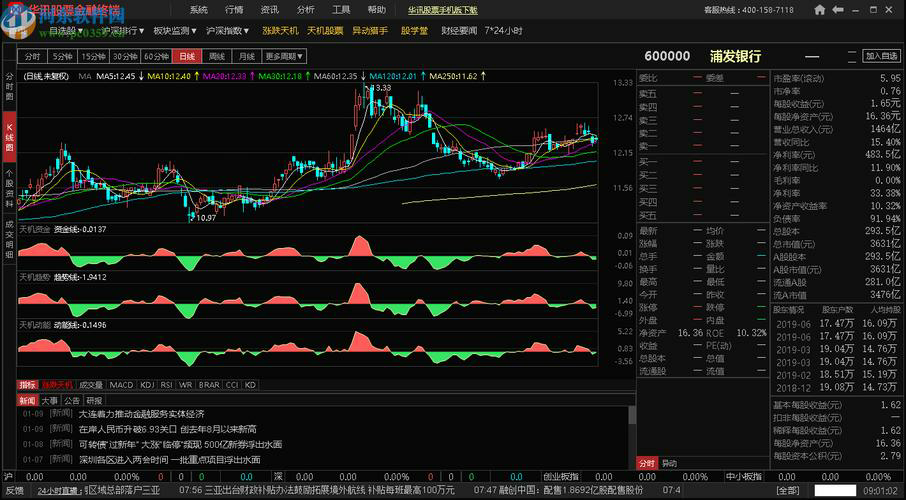Switch chart period to 分时
This screenshot has height=500, width=906.
point(32,57)
